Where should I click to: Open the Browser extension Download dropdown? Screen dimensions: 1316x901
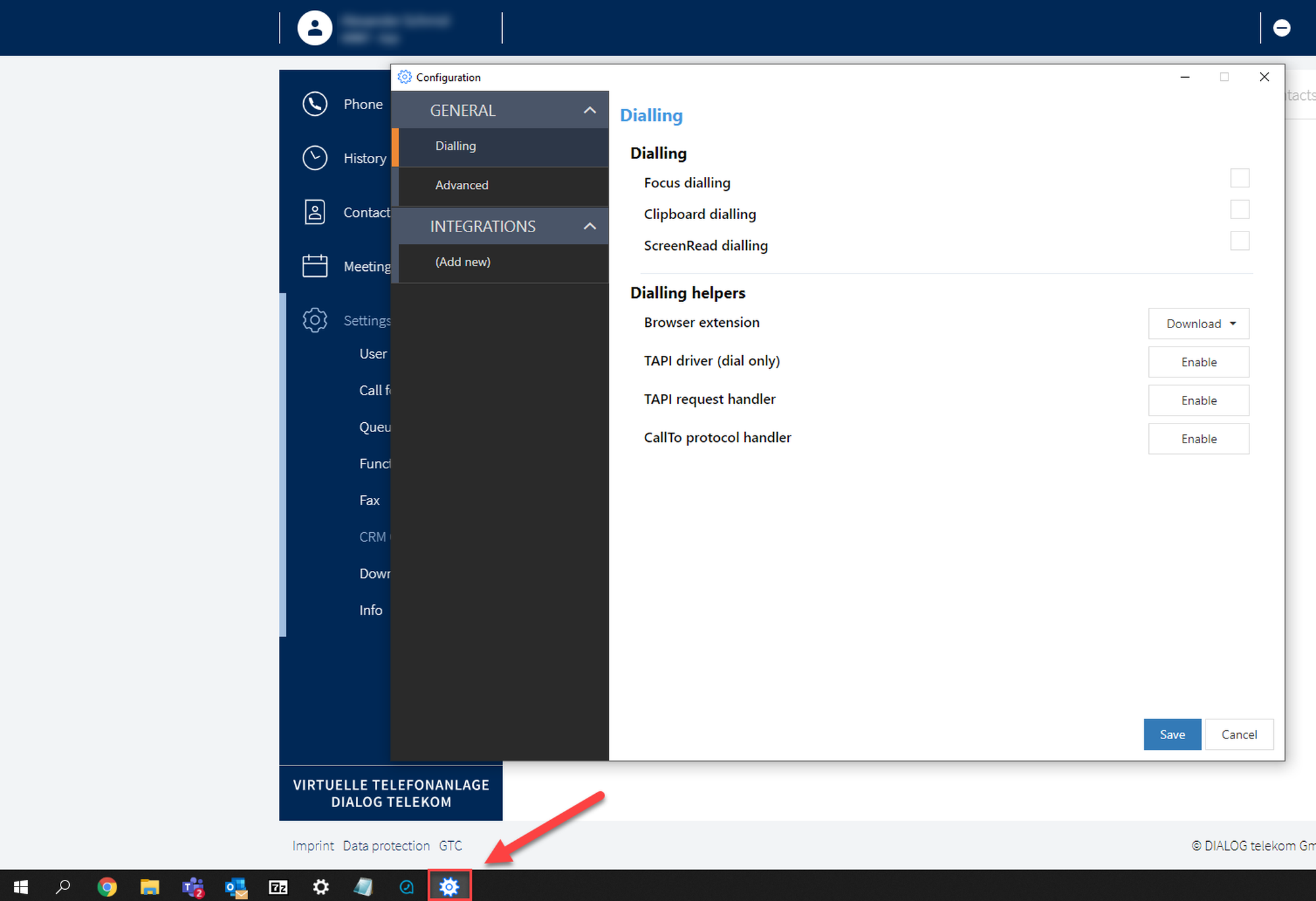[x=1198, y=324]
